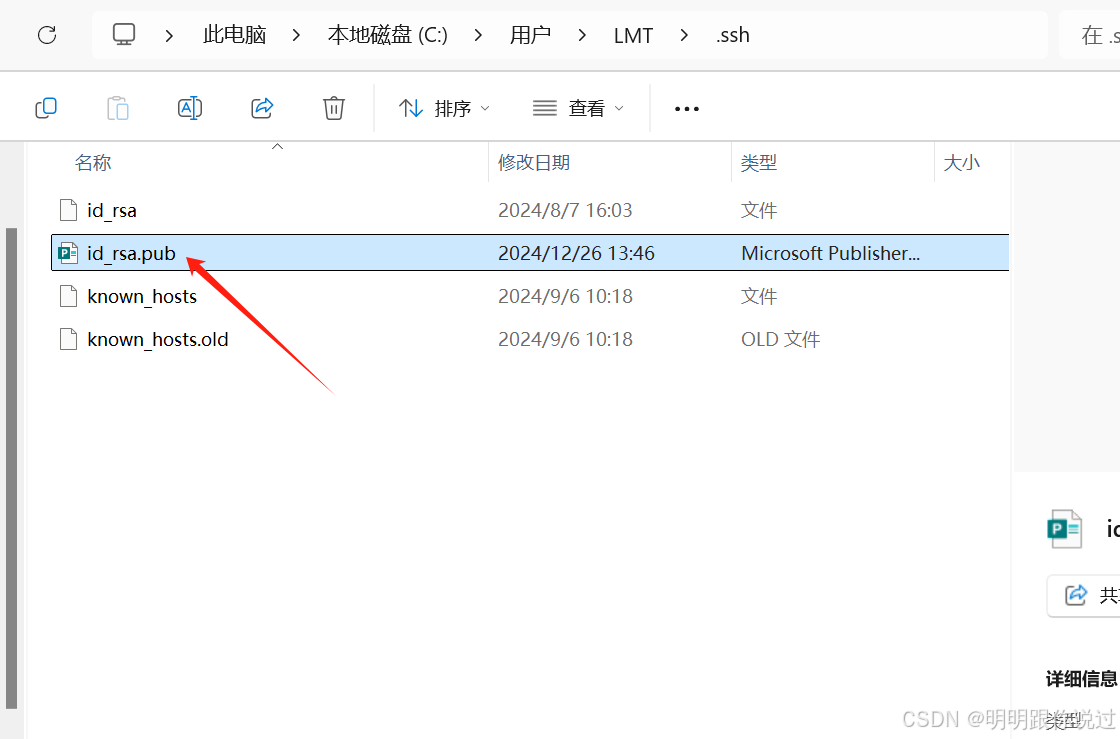The width and height of the screenshot is (1120, 739).
Task: Go to LMT folder in breadcrumb
Action: (x=634, y=35)
